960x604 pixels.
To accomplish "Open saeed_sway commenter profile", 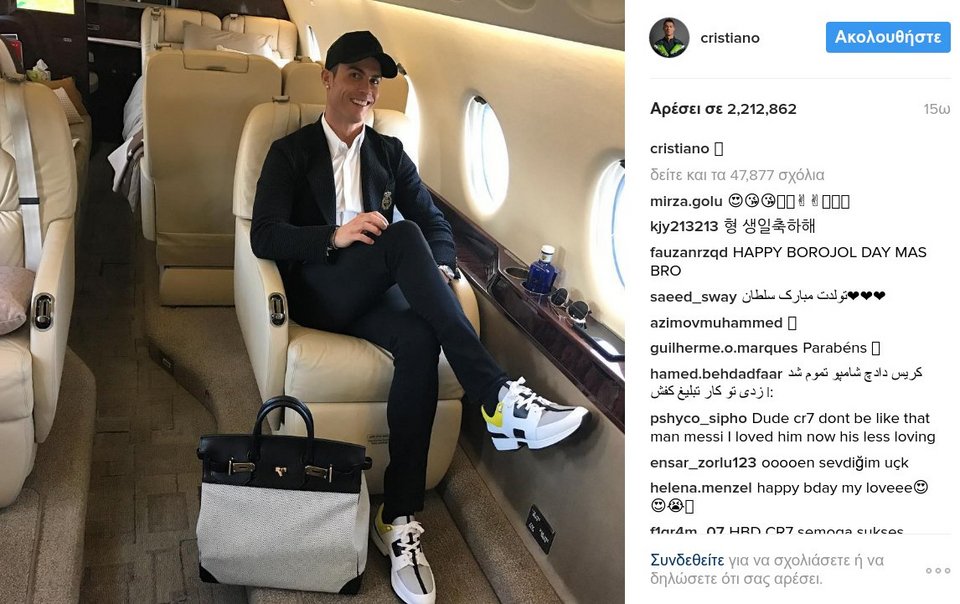I will click(x=693, y=297).
